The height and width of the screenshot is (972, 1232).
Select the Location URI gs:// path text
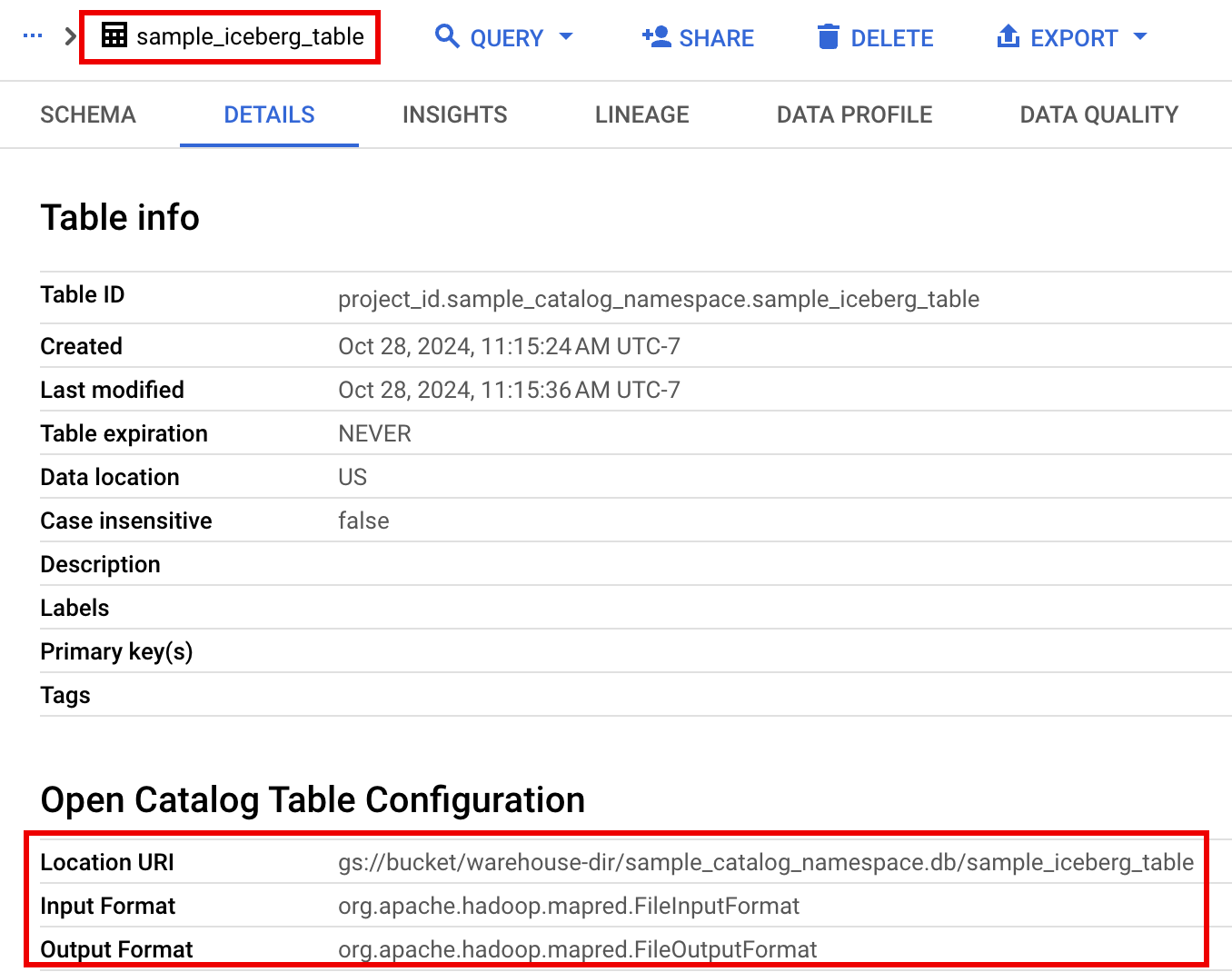tap(765, 862)
